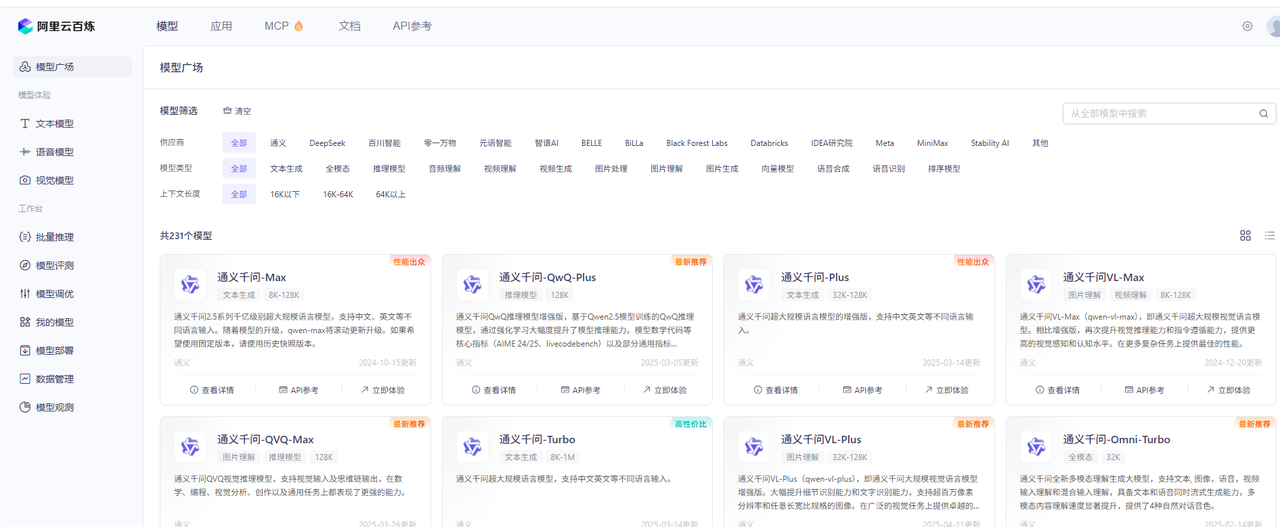Click the 语音模型 sidebar icon
This screenshot has width=1280, height=527.
25,152
